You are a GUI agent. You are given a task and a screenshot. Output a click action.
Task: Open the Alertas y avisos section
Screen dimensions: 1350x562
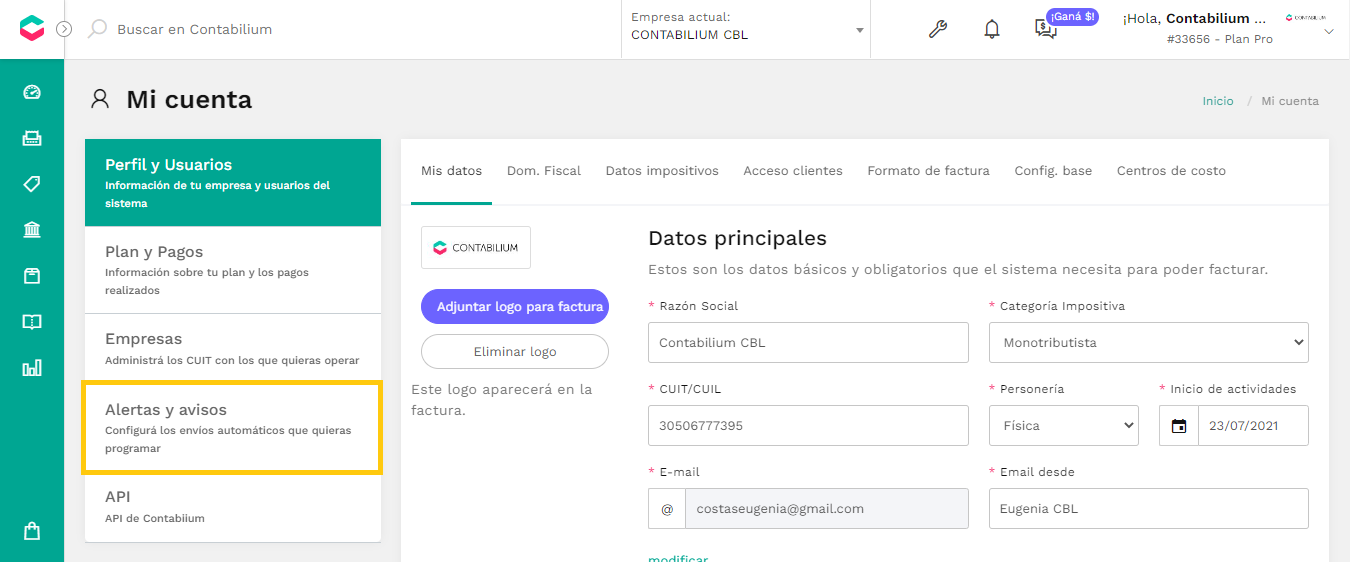[x=233, y=428]
